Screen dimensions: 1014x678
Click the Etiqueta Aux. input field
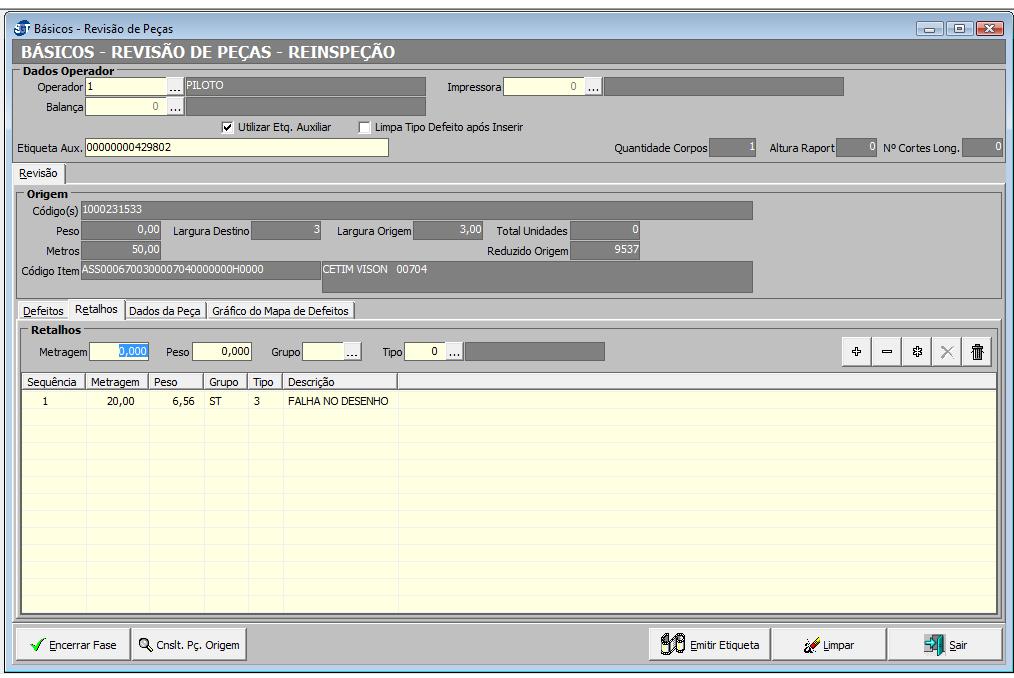[237, 148]
